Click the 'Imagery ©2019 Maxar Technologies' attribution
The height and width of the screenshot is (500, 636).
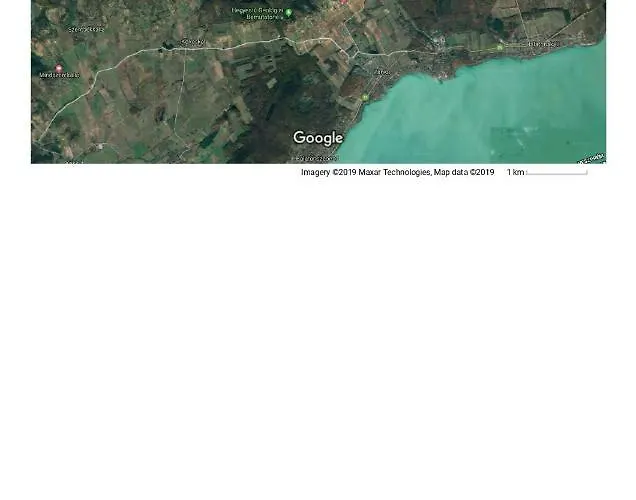click(365, 173)
